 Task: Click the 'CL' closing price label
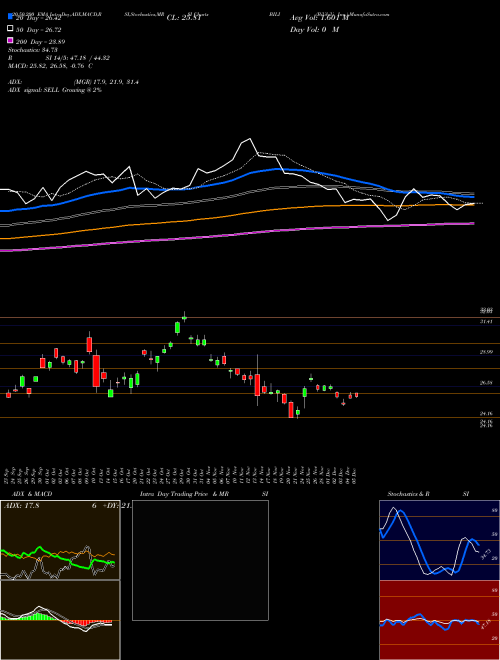tap(184, 18)
